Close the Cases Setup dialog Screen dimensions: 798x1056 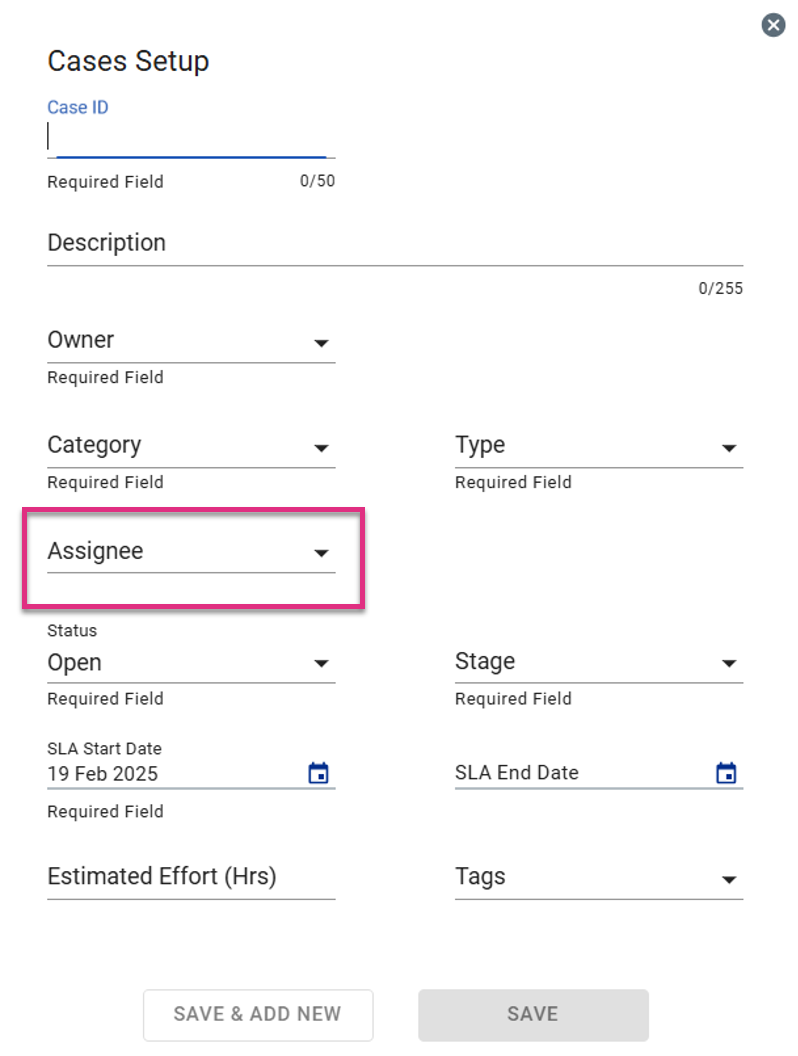pos(773,26)
